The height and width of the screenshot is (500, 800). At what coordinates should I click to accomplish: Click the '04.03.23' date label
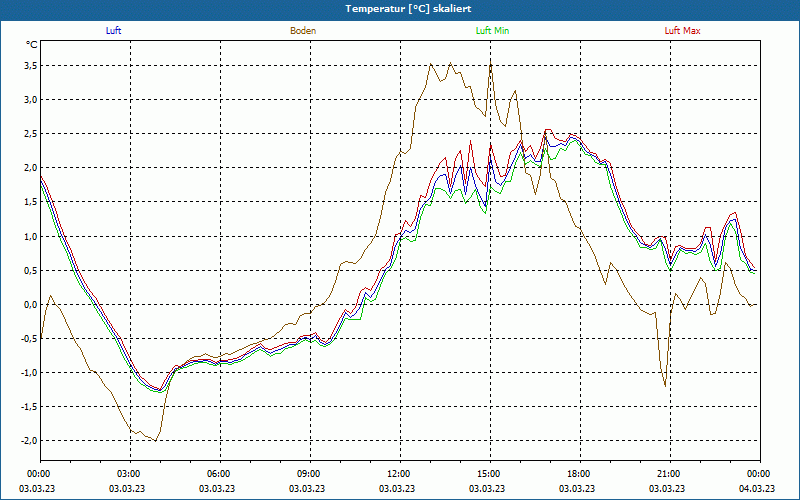click(x=757, y=488)
